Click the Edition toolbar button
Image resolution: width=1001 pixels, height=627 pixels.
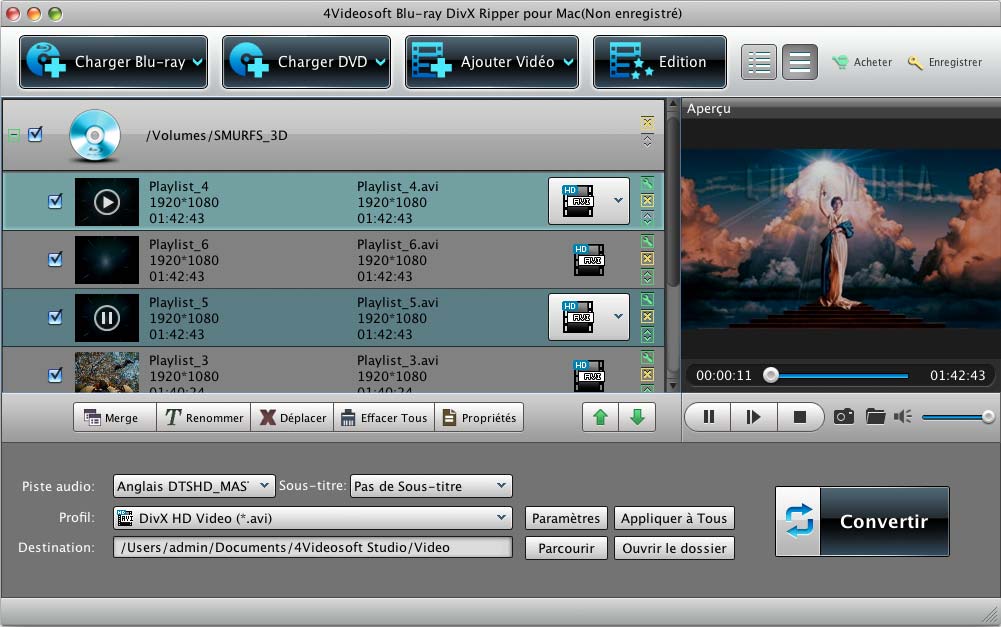point(660,62)
